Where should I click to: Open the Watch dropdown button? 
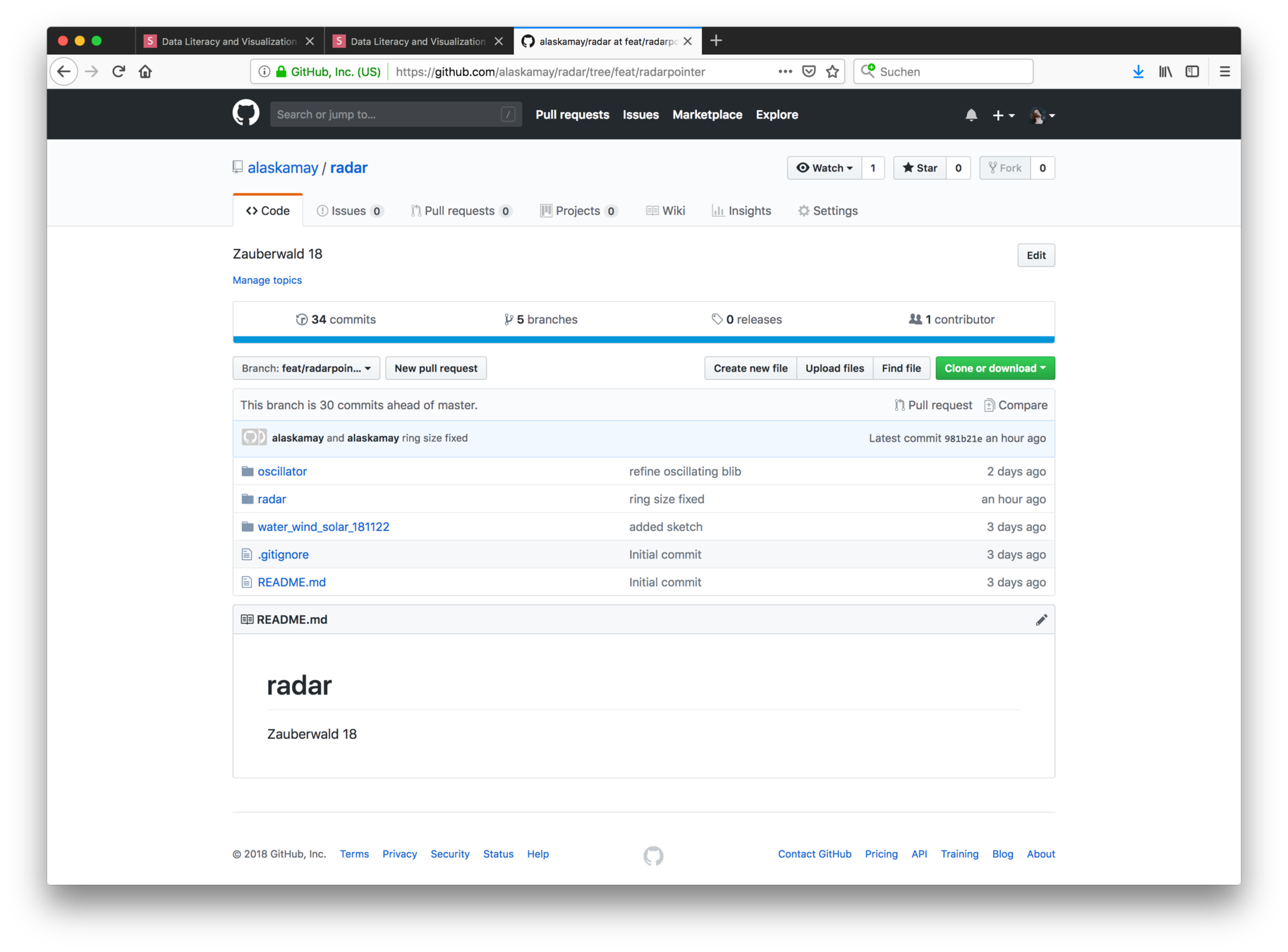click(824, 168)
